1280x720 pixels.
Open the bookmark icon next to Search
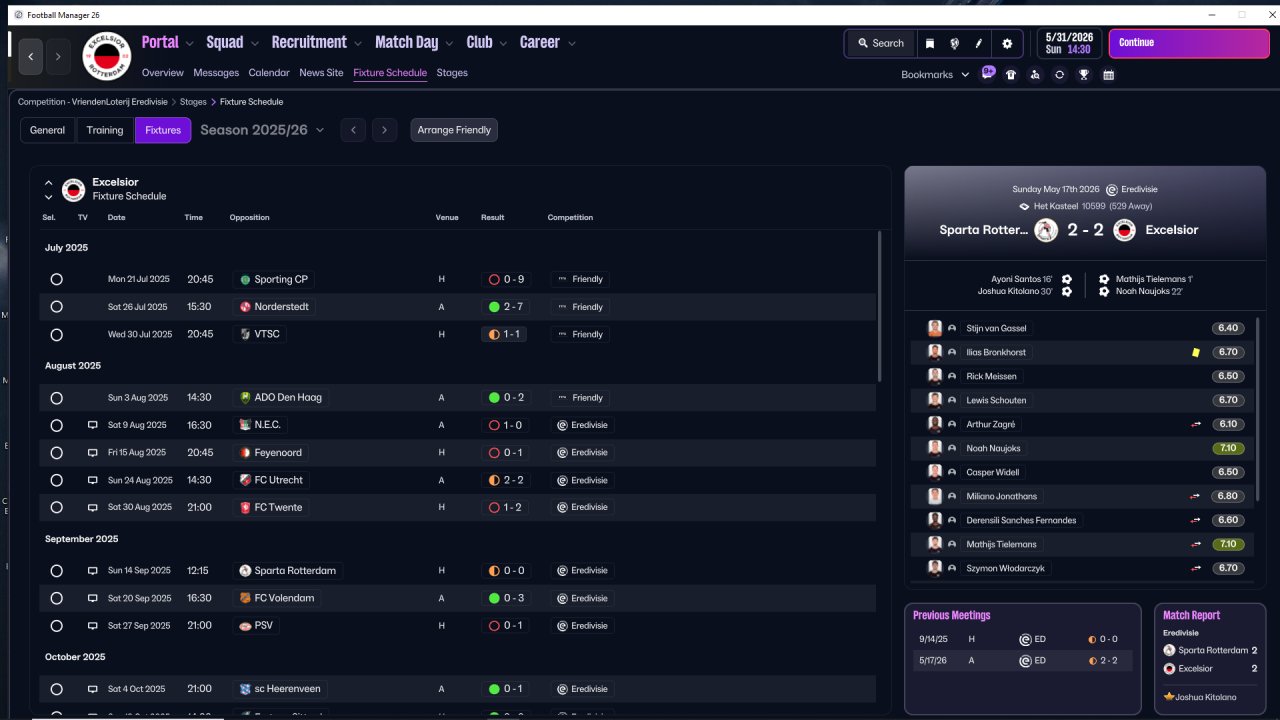[x=930, y=43]
